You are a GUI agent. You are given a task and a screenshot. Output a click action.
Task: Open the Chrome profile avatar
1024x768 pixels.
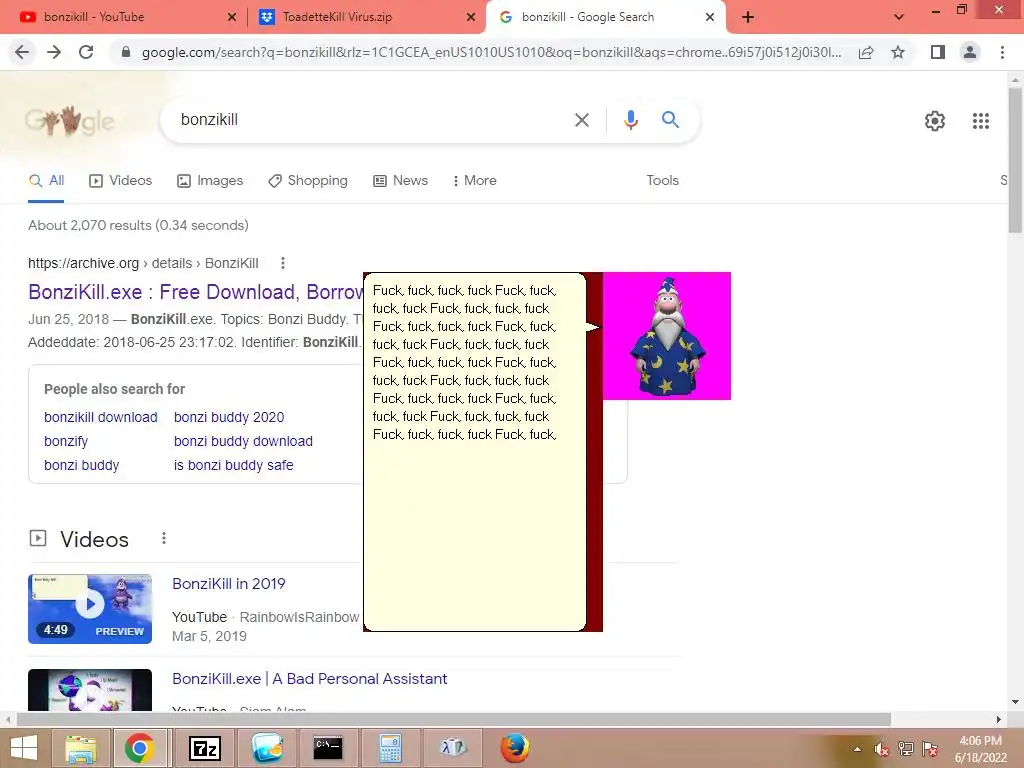(970, 52)
